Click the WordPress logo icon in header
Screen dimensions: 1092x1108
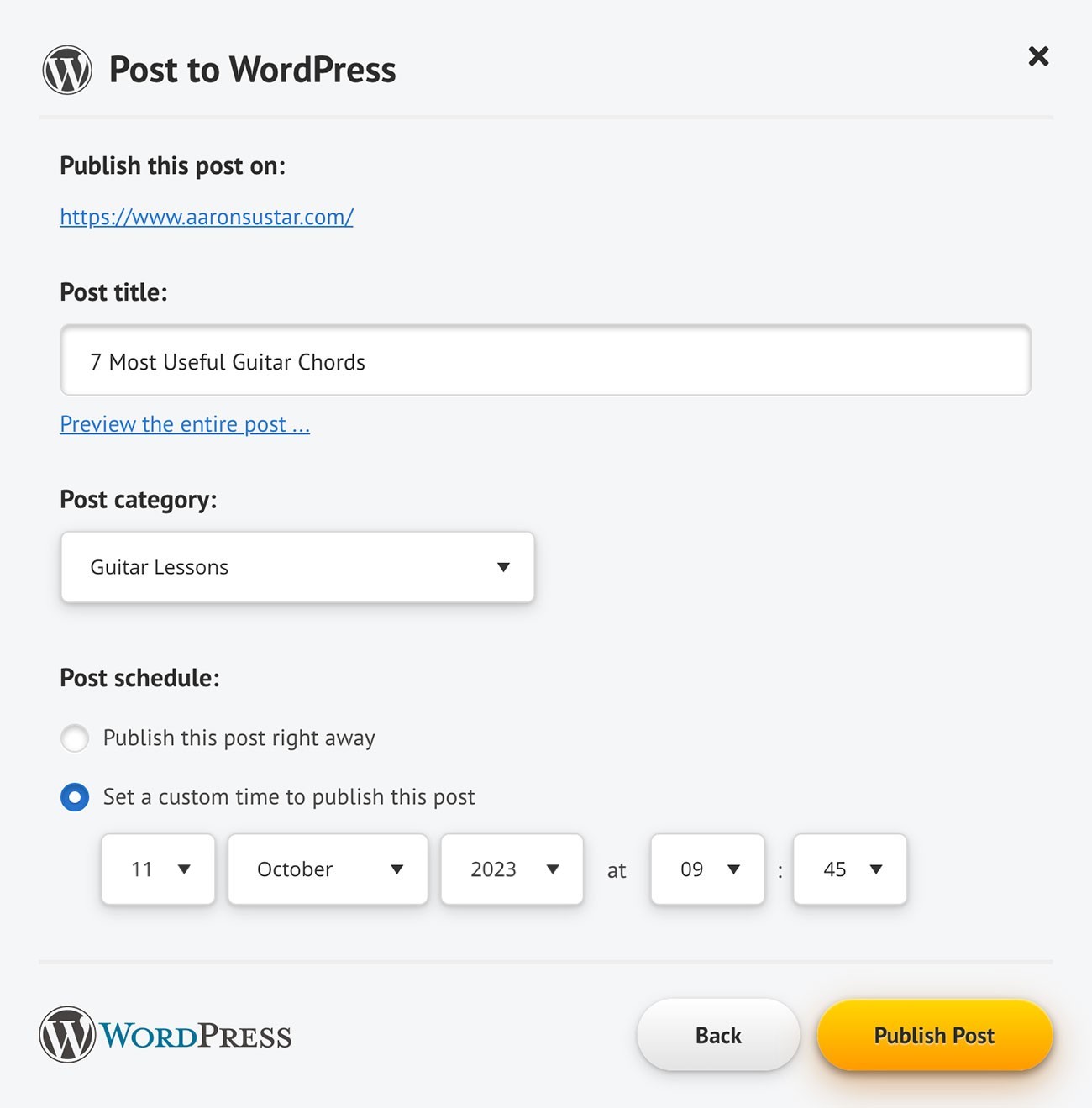pos(67,69)
